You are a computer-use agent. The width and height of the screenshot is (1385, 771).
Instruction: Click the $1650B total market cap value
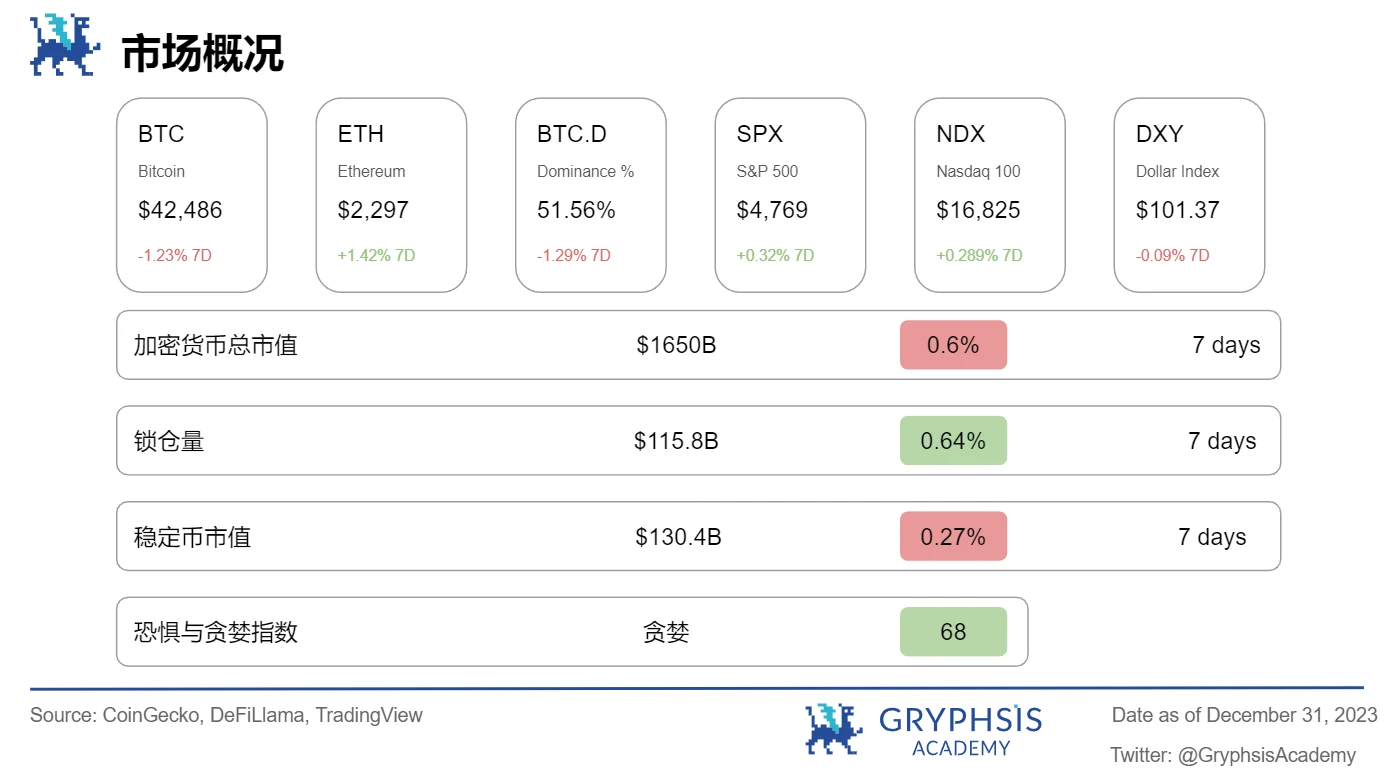(x=676, y=346)
